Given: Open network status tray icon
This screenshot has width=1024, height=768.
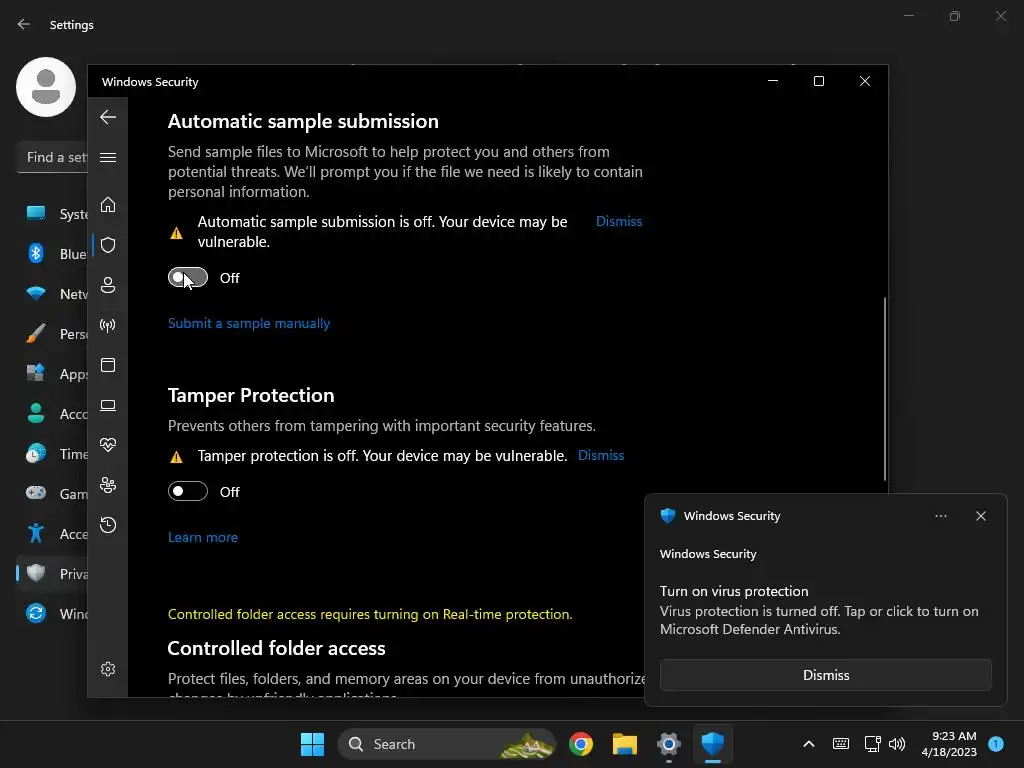Looking at the screenshot, I should pos(872,744).
